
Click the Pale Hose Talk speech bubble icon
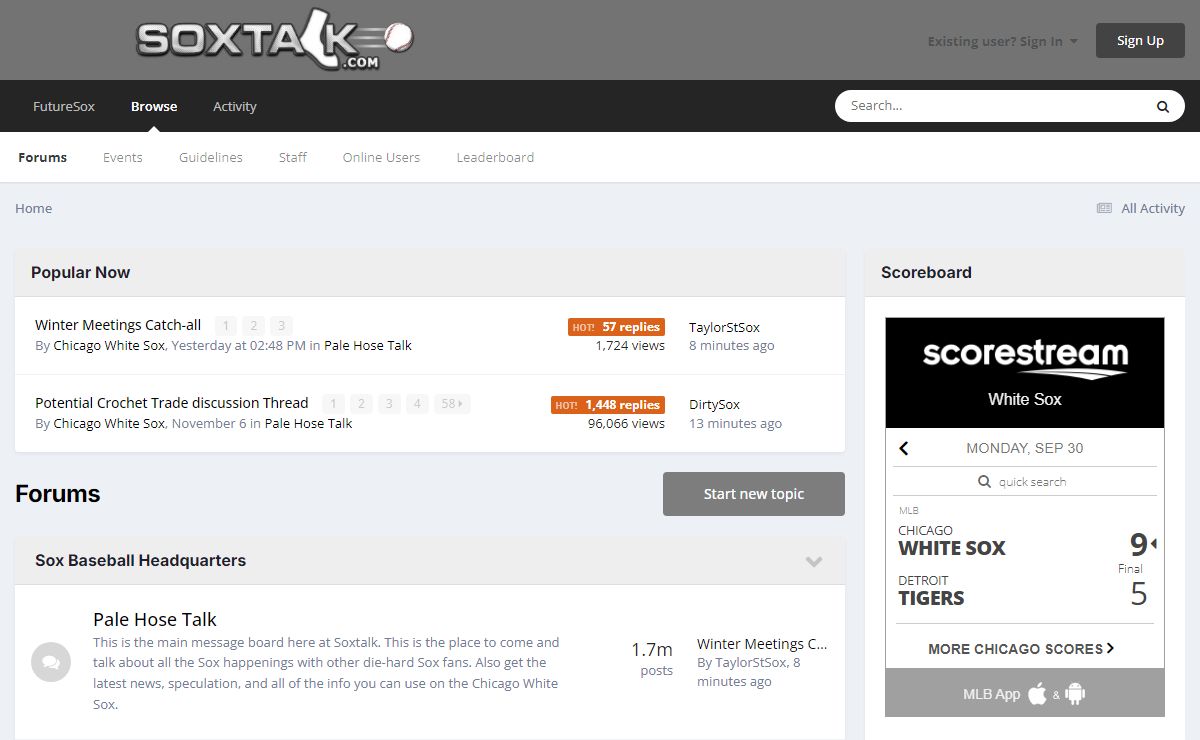pos(51,662)
